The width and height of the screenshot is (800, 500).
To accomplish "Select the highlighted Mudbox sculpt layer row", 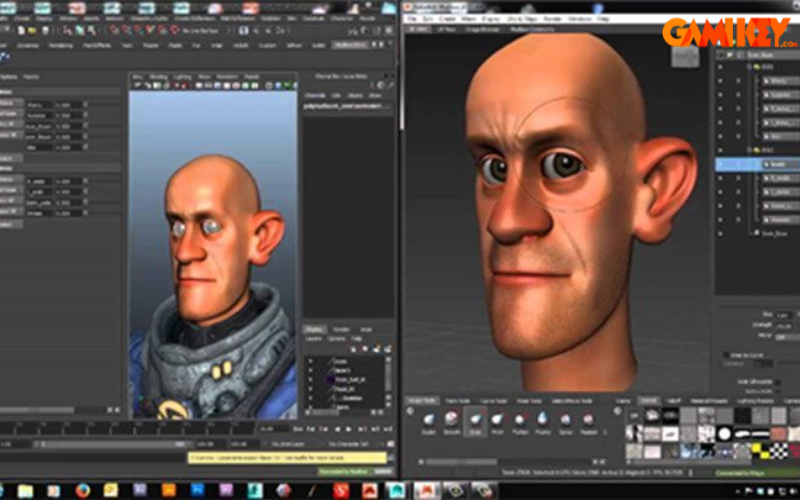I will tap(757, 164).
